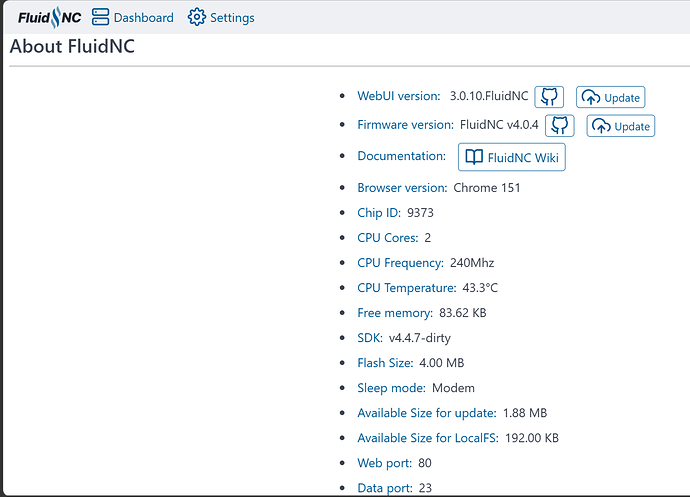Select the 'Available Size for LocalFS:' label
Image resolution: width=690 pixels, height=497 pixels.
tap(428, 438)
